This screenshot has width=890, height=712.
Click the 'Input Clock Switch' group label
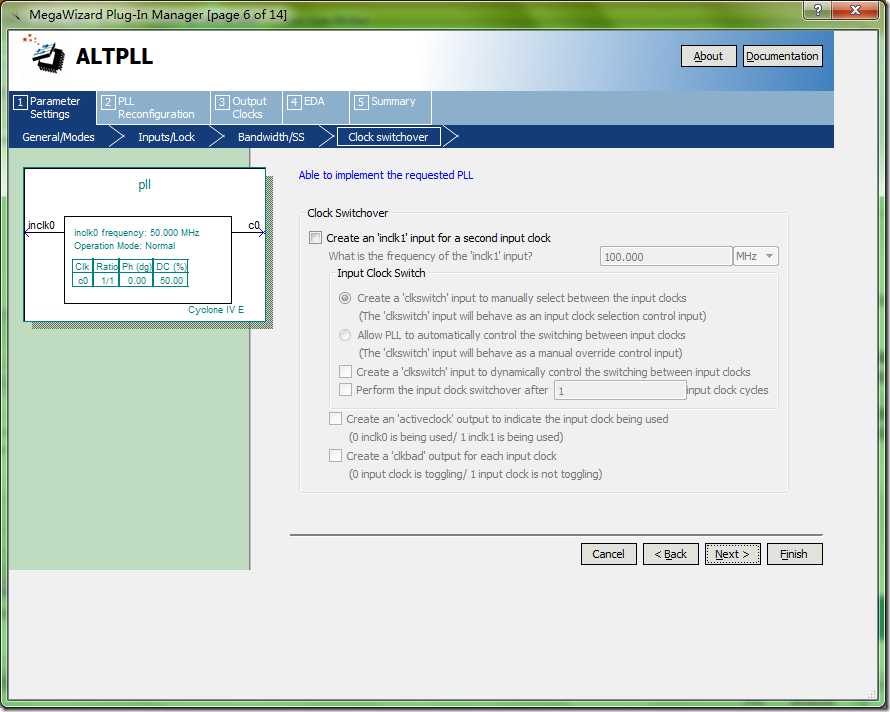tap(381, 273)
